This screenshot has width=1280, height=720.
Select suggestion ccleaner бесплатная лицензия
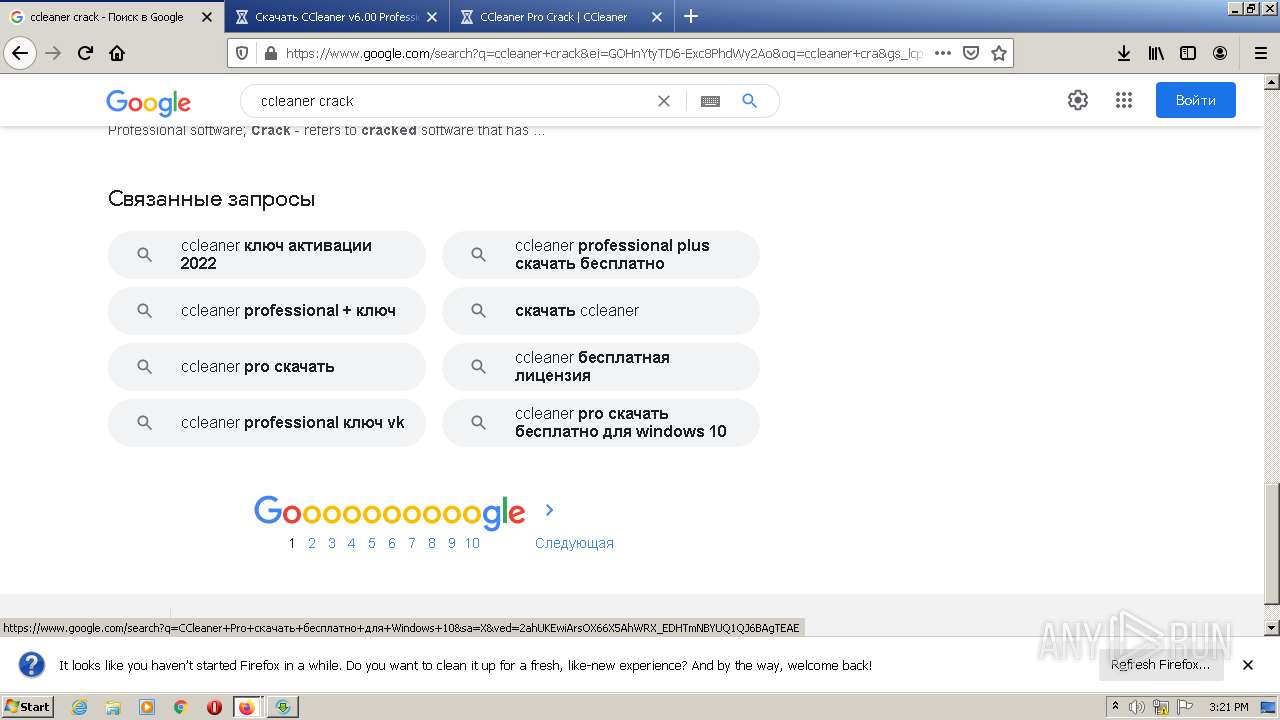601,367
